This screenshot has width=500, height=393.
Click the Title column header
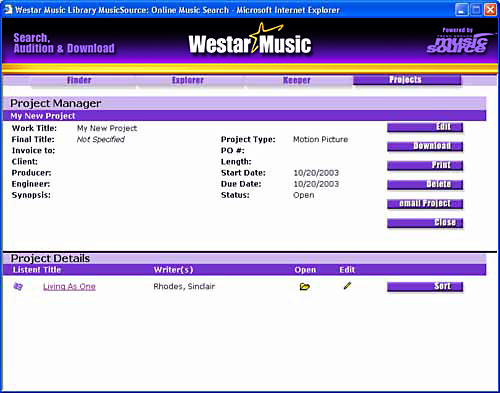pos(52,270)
